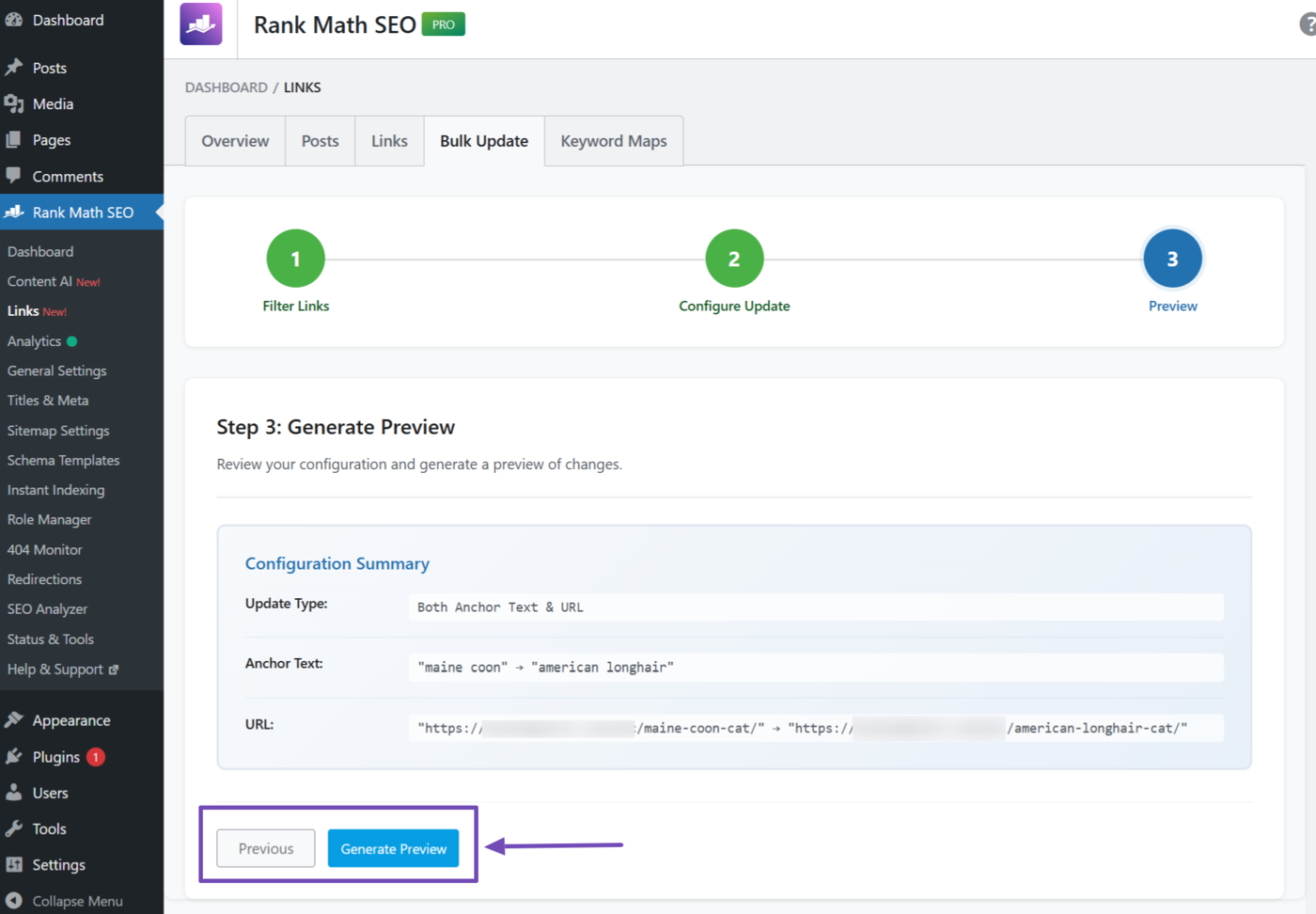The height and width of the screenshot is (914, 1316).
Task: Select step 3 Preview circle
Action: coord(1172,259)
